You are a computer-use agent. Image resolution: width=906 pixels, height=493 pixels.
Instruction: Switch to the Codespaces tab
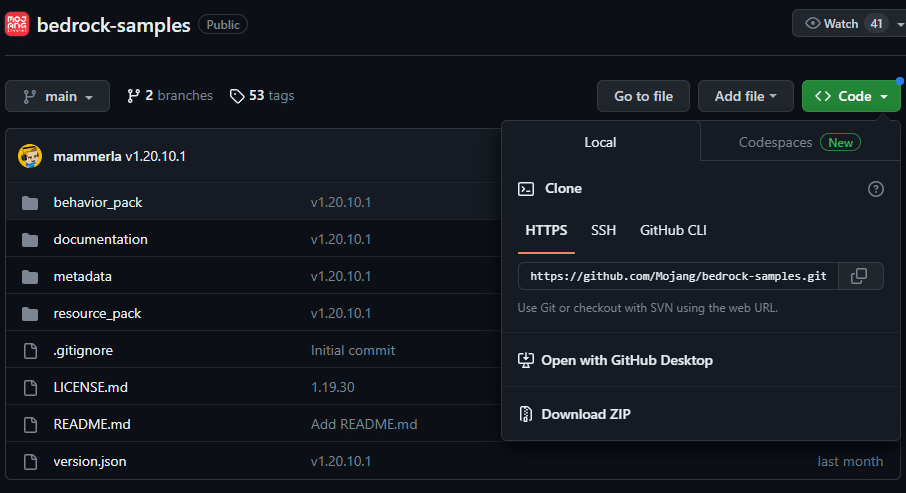798,143
